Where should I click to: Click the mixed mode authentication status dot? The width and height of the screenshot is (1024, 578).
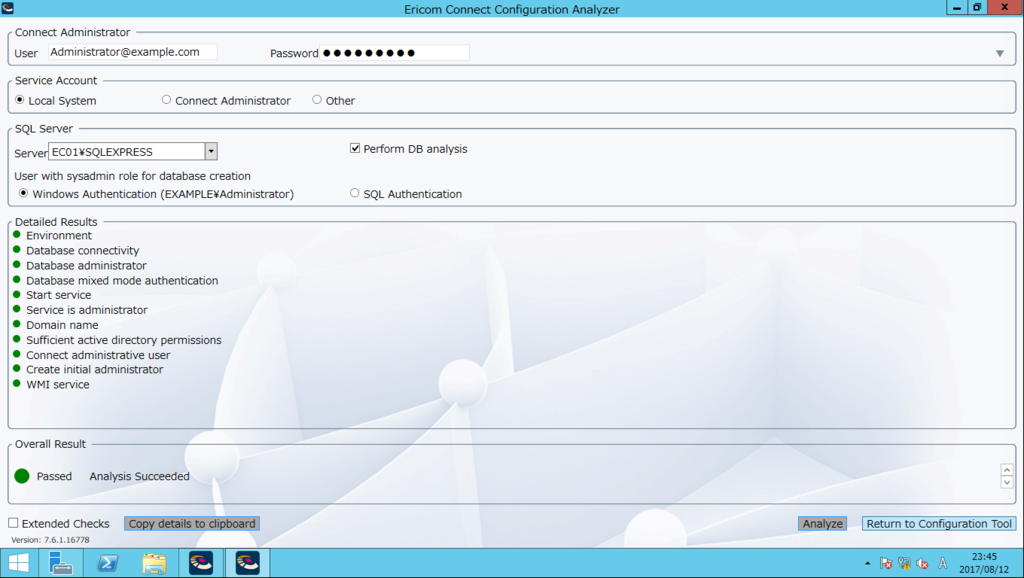point(17,280)
